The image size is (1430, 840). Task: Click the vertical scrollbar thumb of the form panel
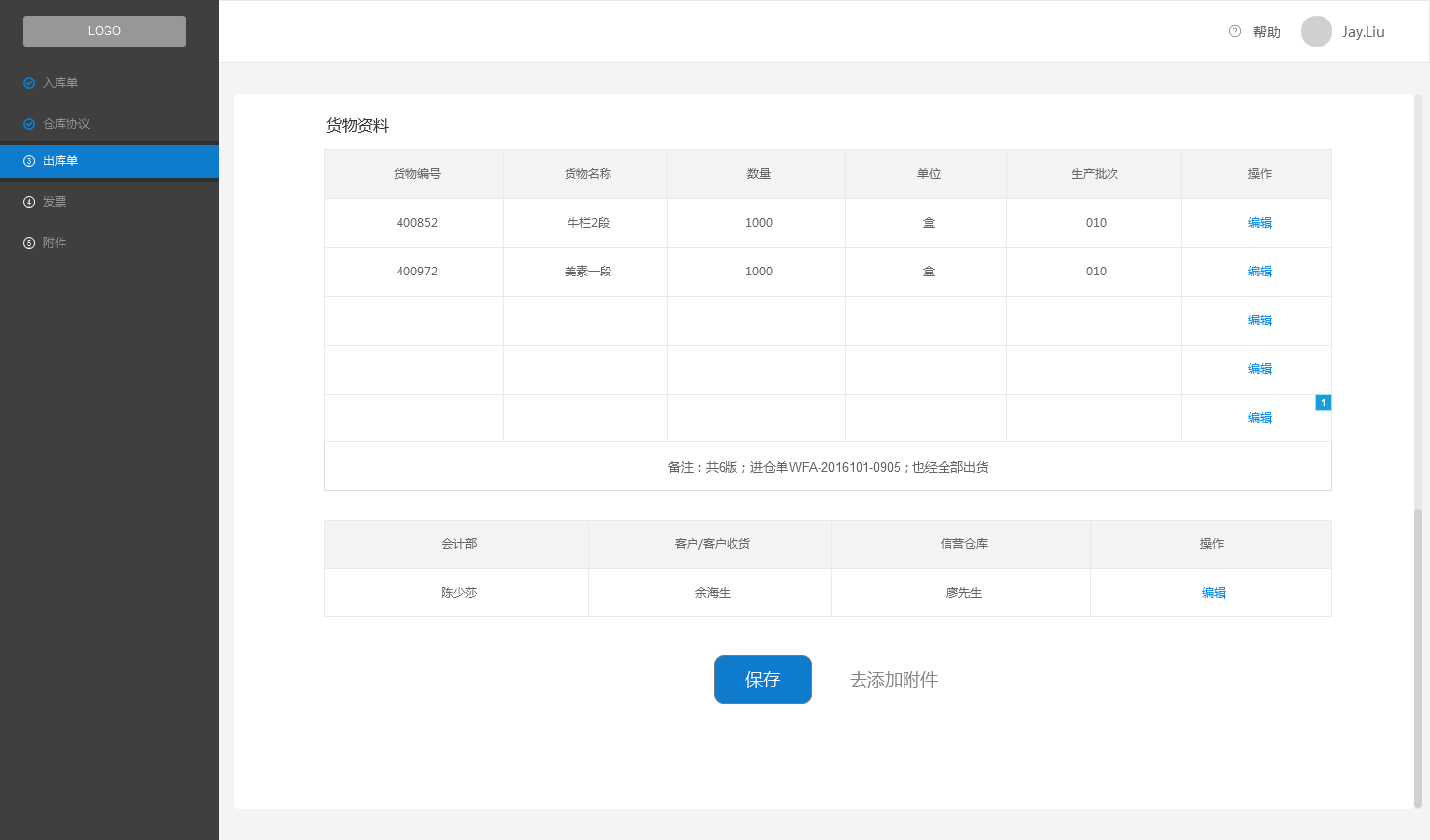pos(1418,658)
